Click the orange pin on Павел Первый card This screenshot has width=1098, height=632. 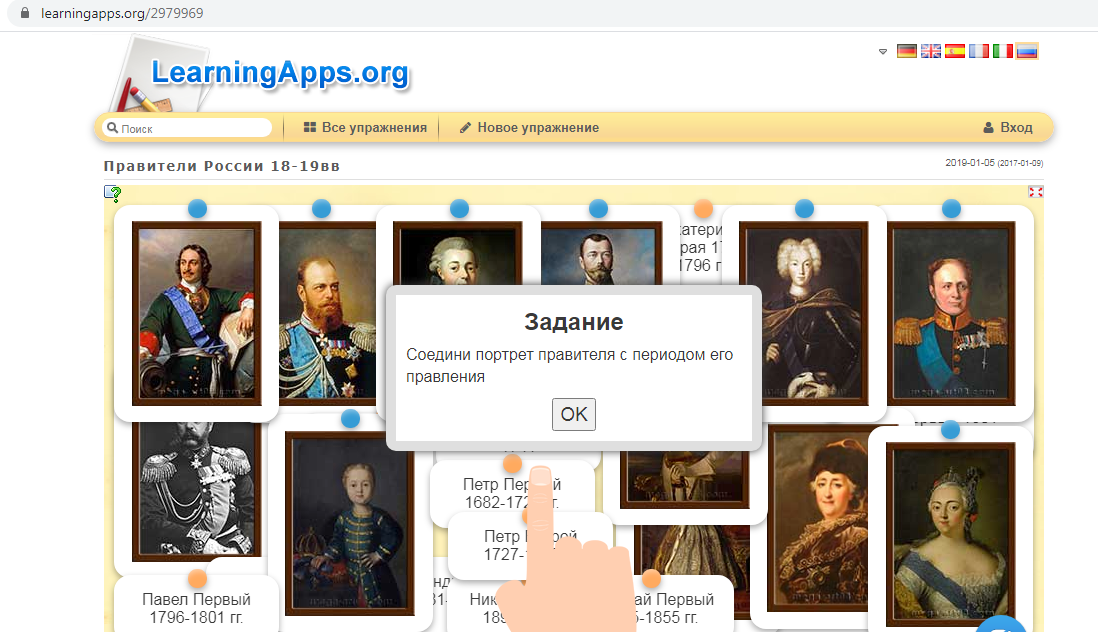[x=197, y=579]
